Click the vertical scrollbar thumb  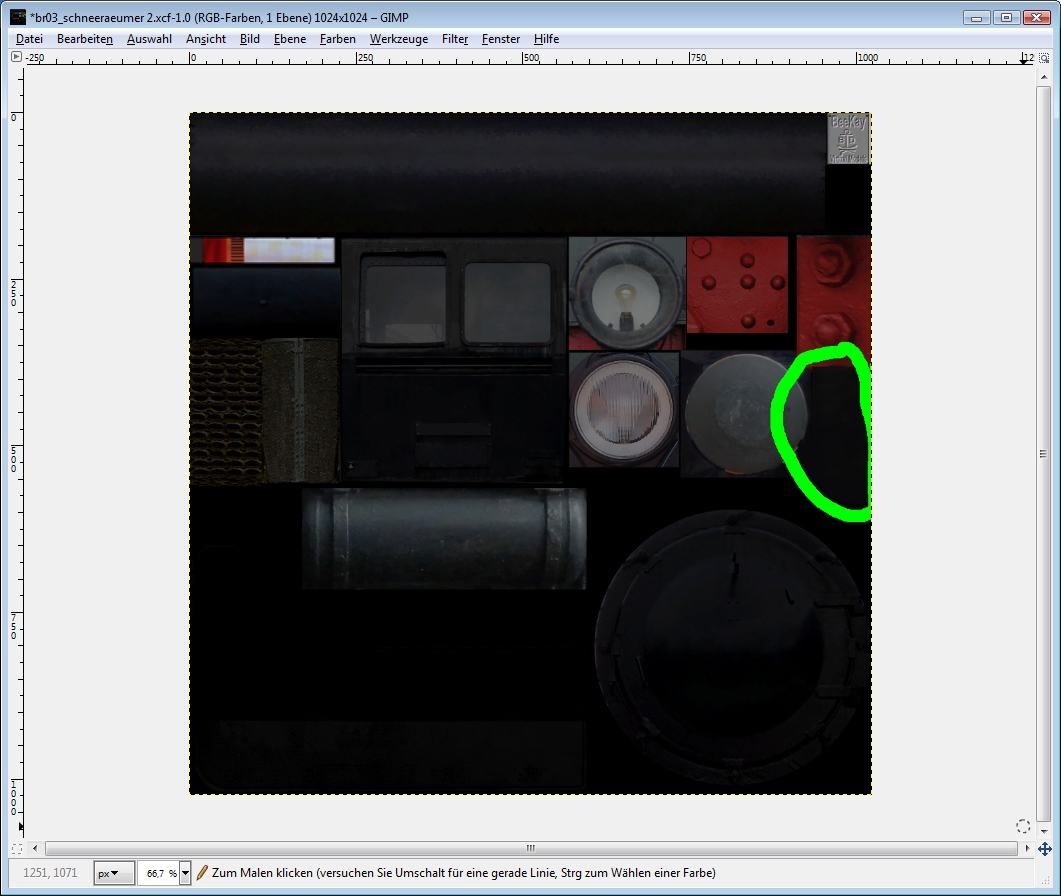pos(1043,453)
